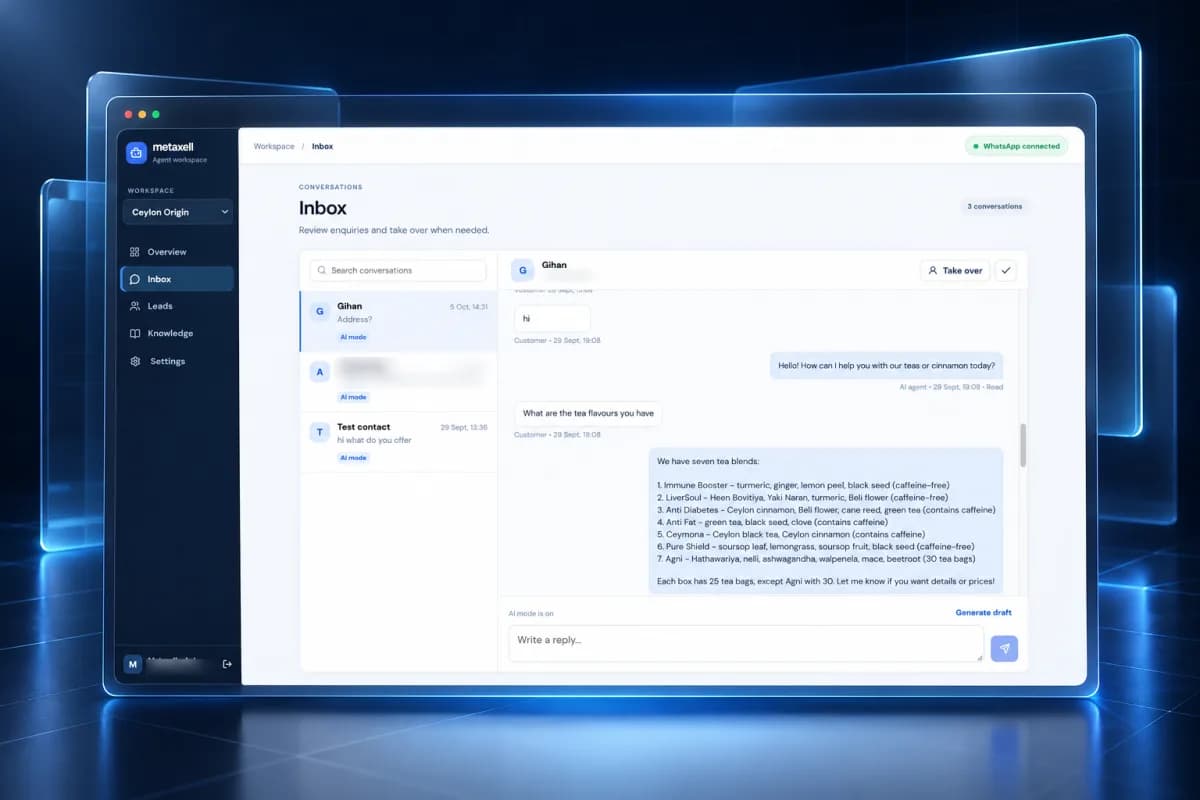Click the WhatsApp connected status badge
1200x800 pixels.
(x=1016, y=146)
